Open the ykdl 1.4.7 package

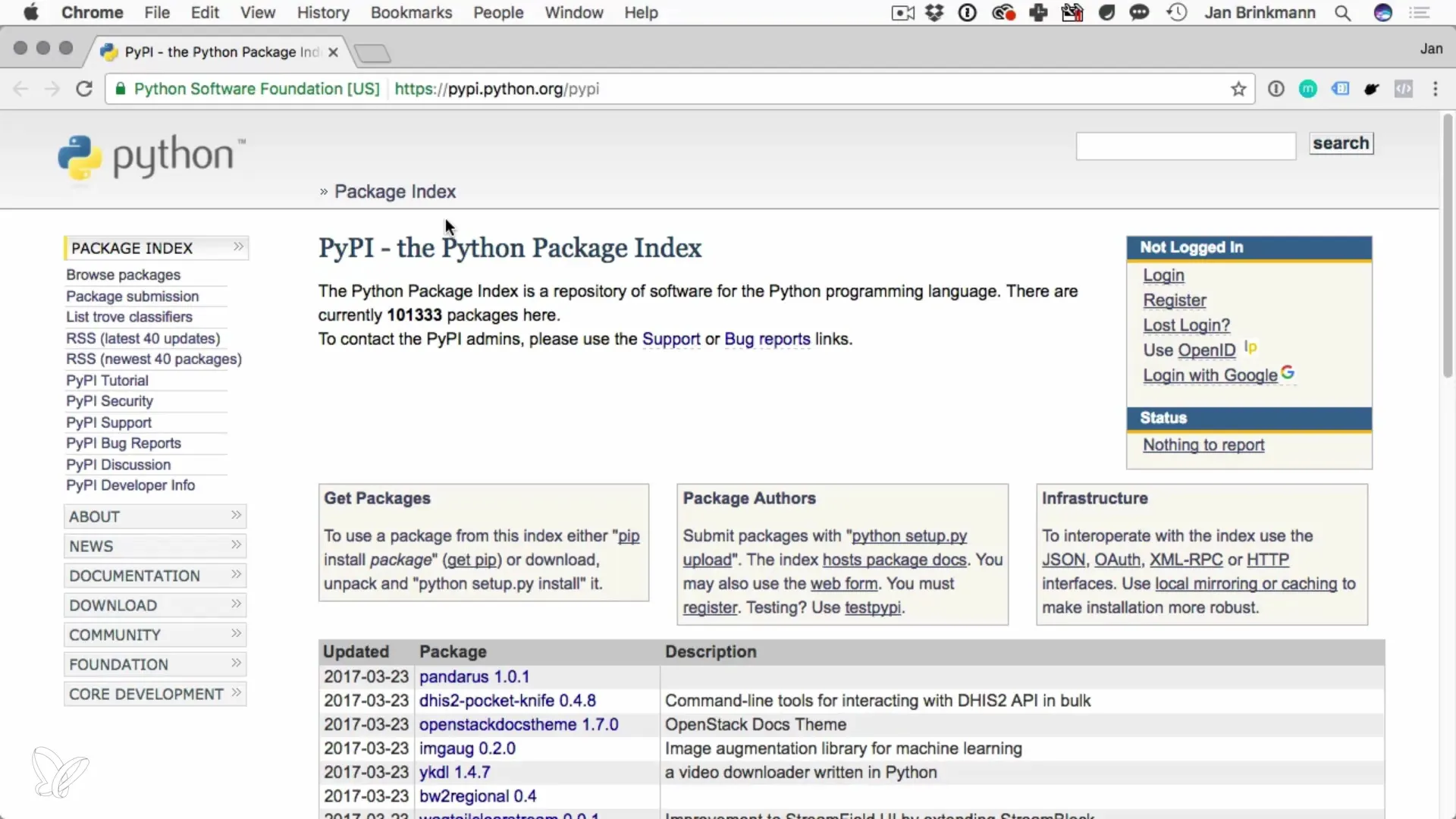pyautogui.click(x=454, y=772)
